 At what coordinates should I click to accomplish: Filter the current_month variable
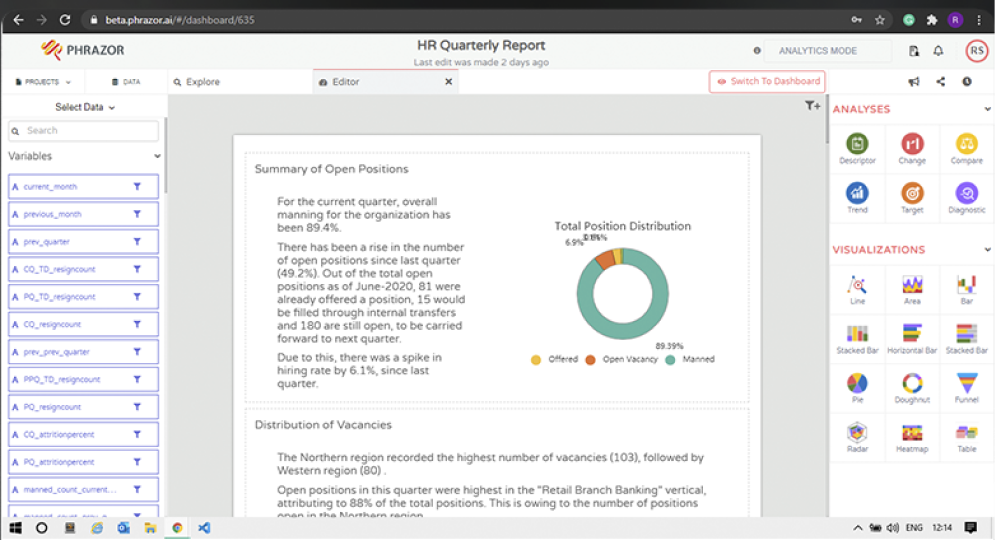tap(137, 187)
